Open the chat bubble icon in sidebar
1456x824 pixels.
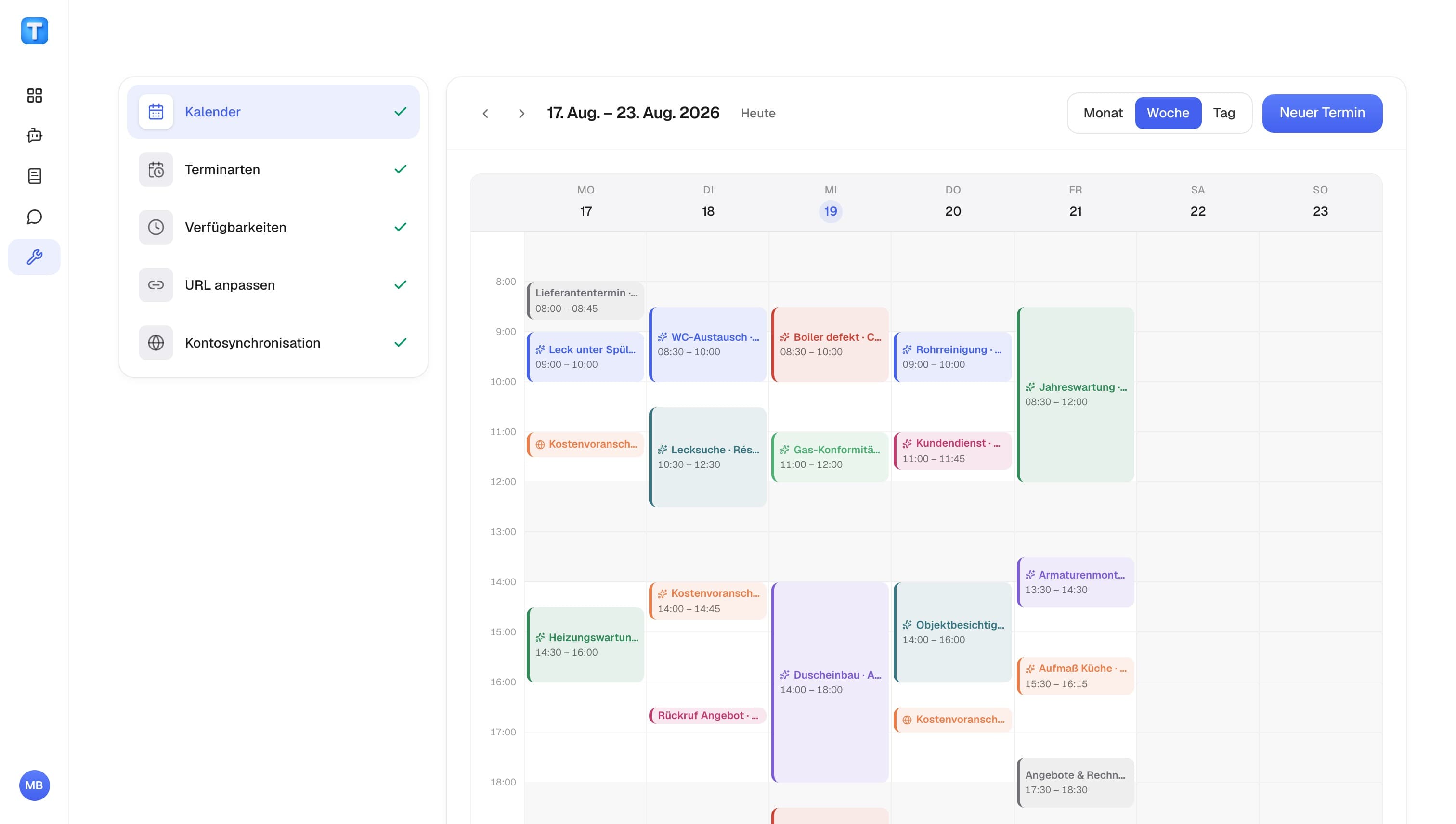point(35,217)
